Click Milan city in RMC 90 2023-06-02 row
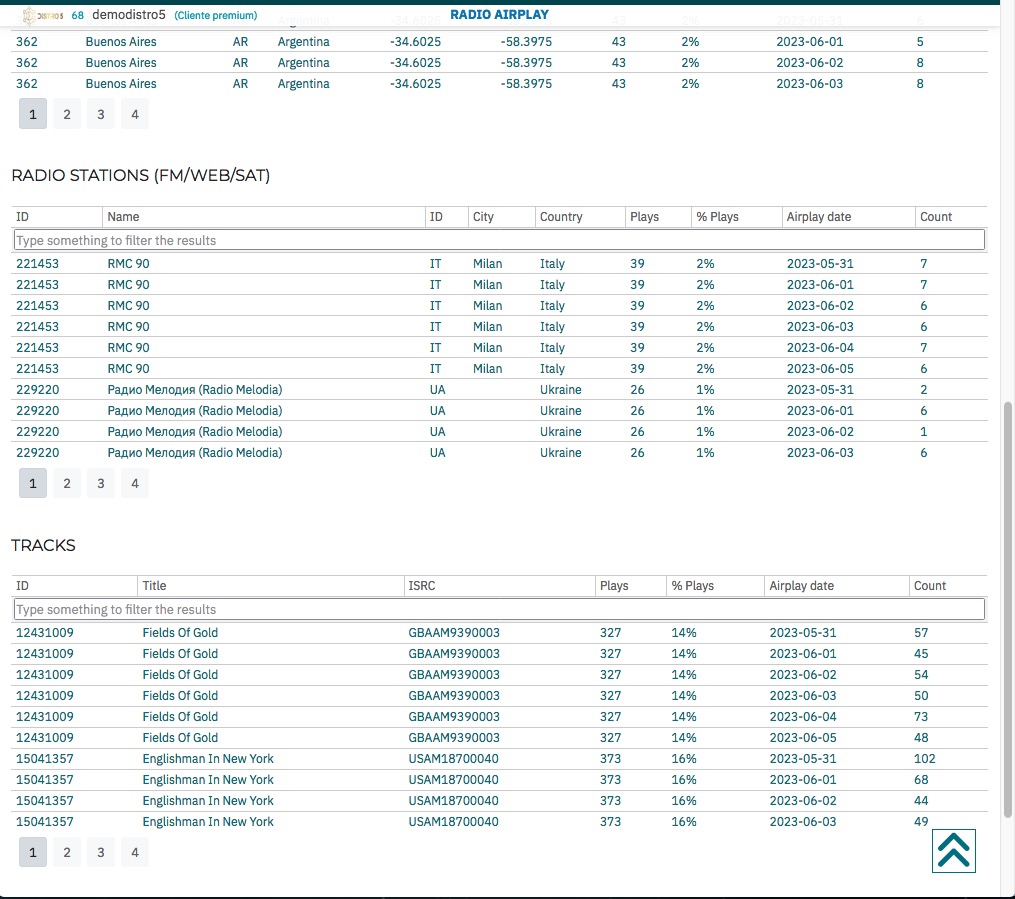Viewport: 1015px width, 899px height. coord(487,305)
